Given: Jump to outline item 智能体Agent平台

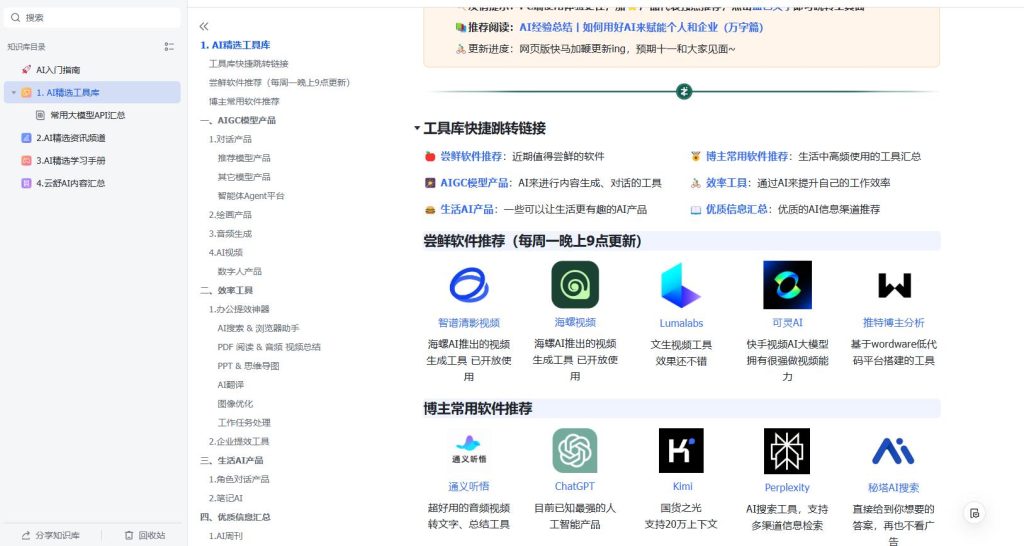Looking at the screenshot, I should (251, 195).
